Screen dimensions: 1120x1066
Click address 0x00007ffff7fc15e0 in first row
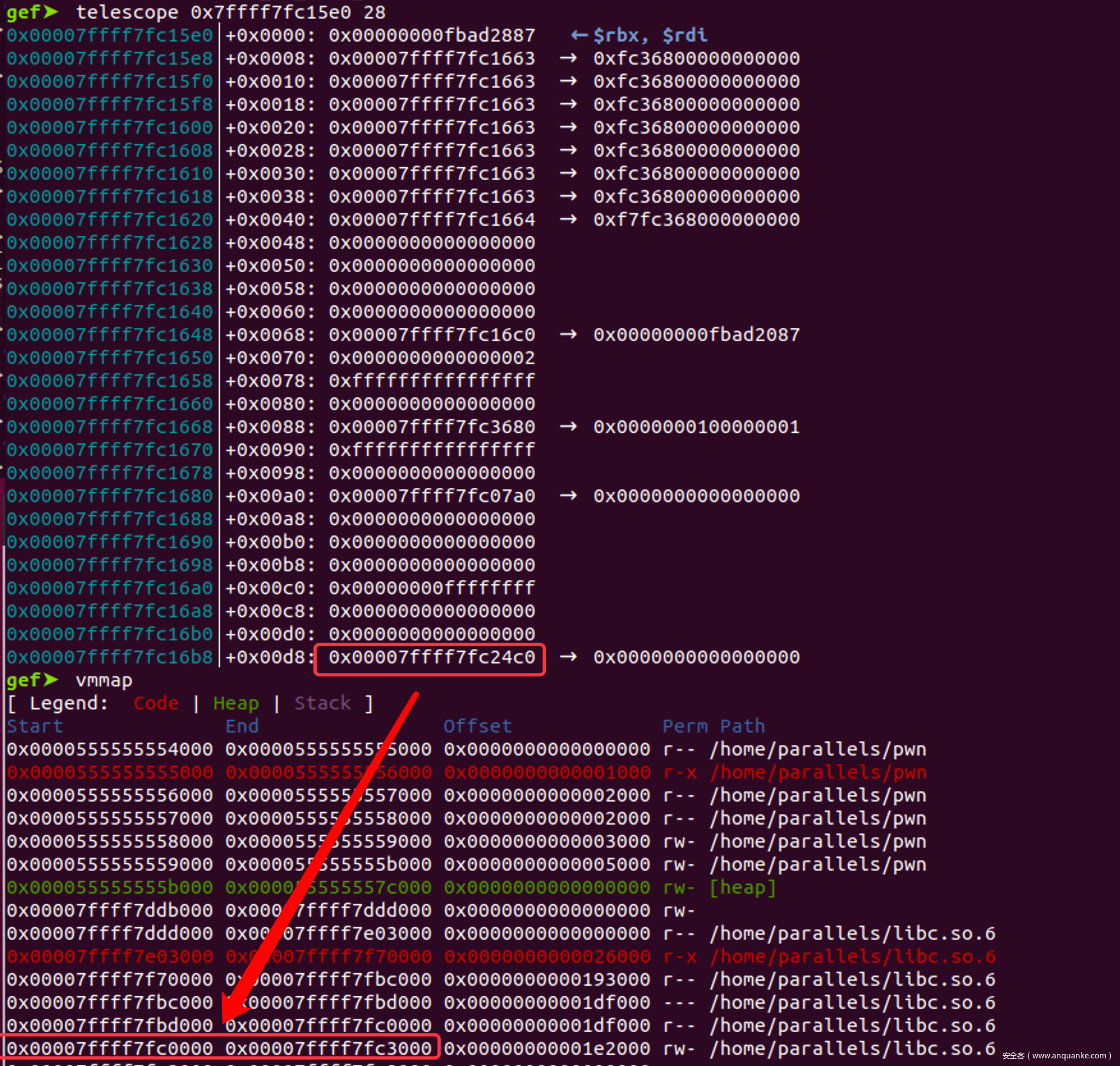tap(110, 35)
